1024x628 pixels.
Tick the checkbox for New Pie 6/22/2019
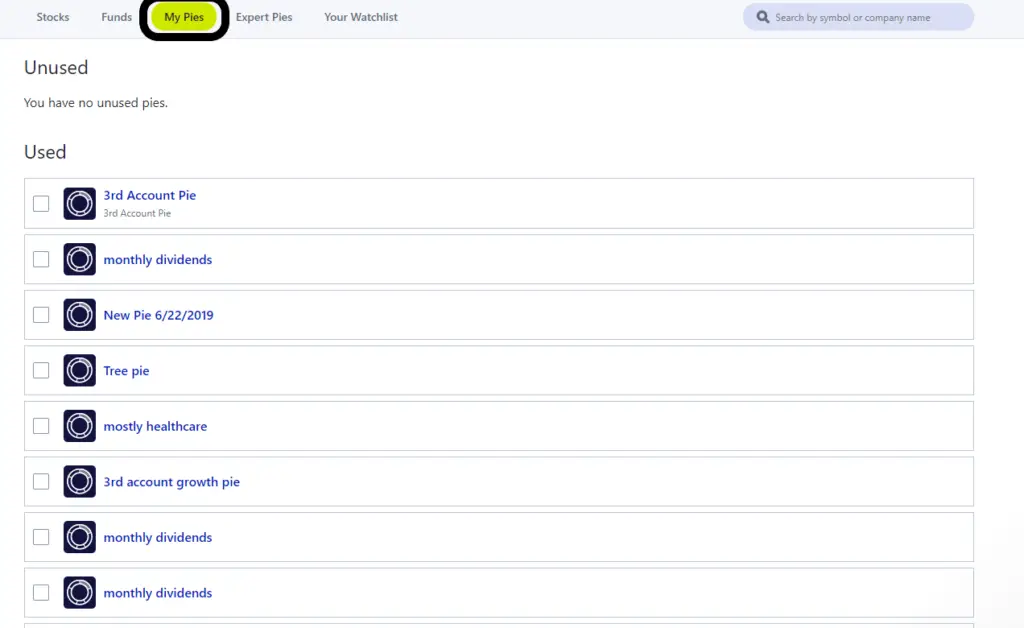pyautogui.click(x=41, y=315)
